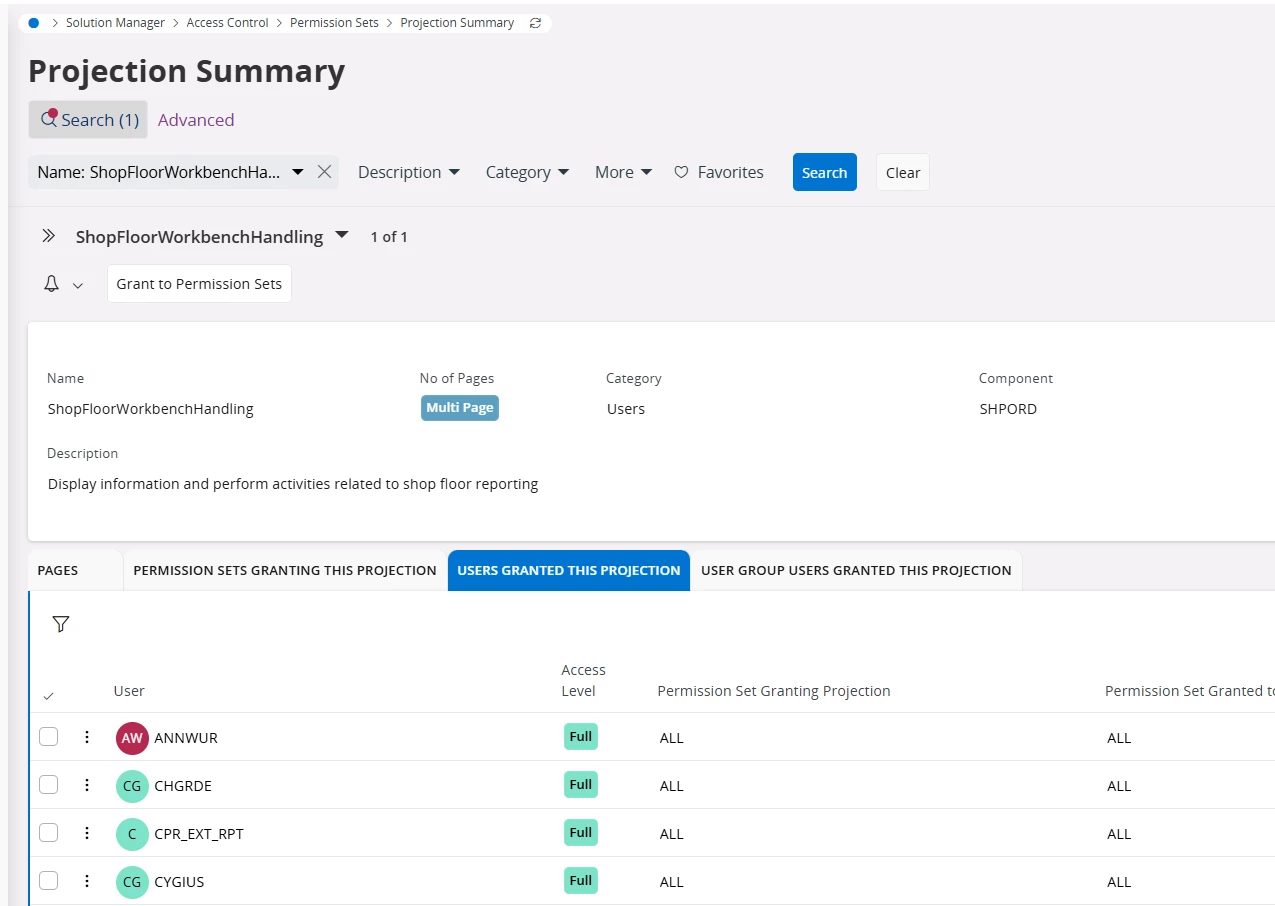This screenshot has width=1275, height=906.
Task: Click the CHGRDE user name
Action: pos(183,786)
